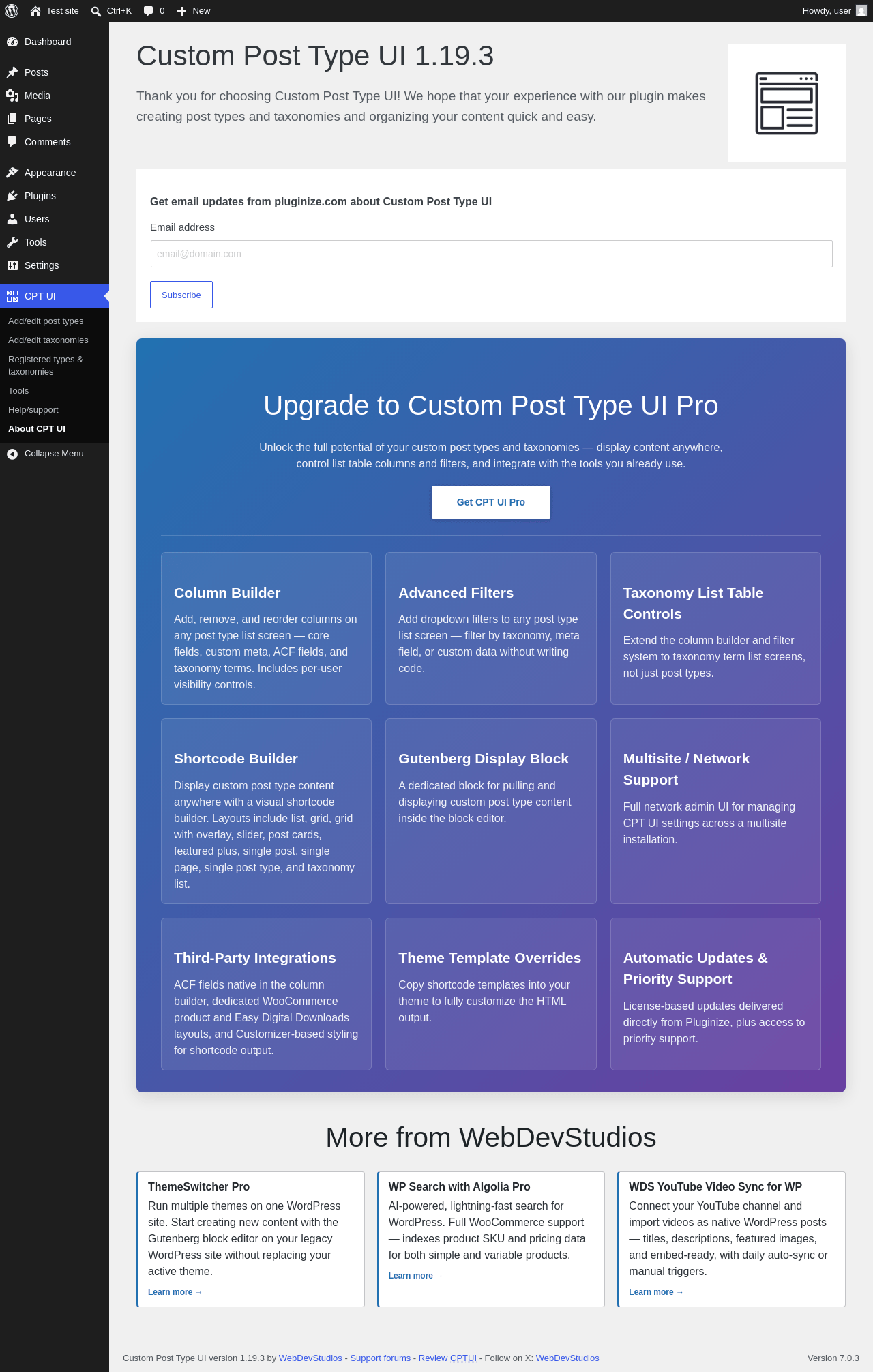Click the comments bubble icon in admin bar
This screenshot has height=1372, width=873.
click(x=148, y=11)
